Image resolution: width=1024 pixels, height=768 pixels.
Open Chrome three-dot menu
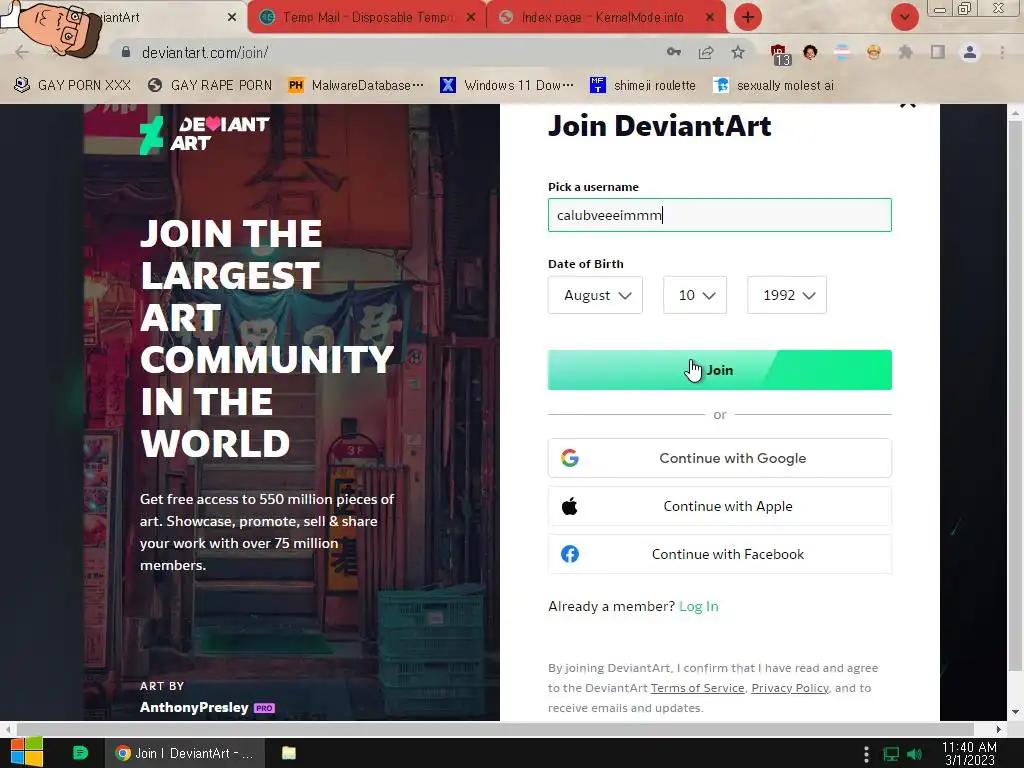click(1002, 52)
